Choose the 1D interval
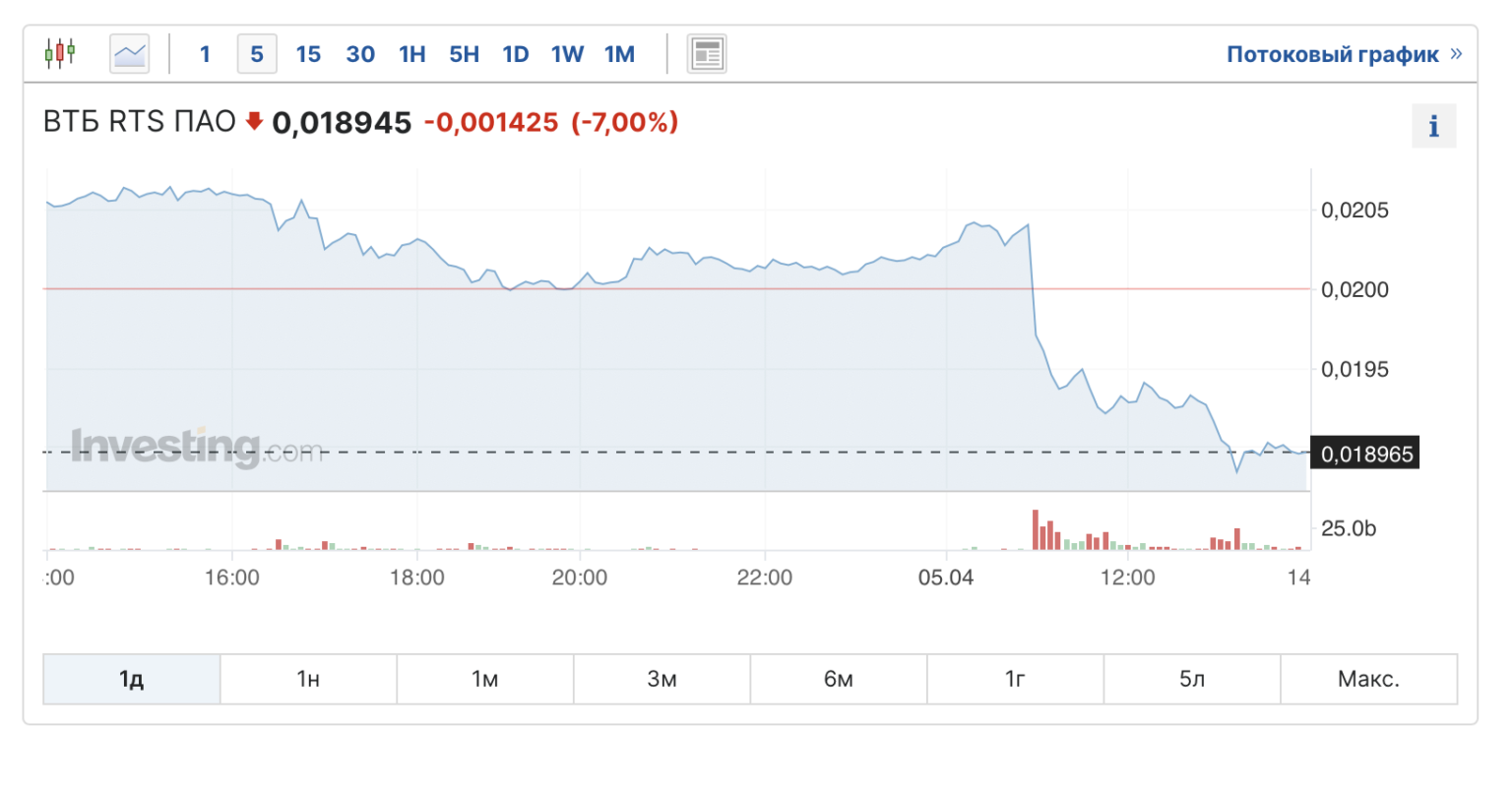 pos(516,54)
